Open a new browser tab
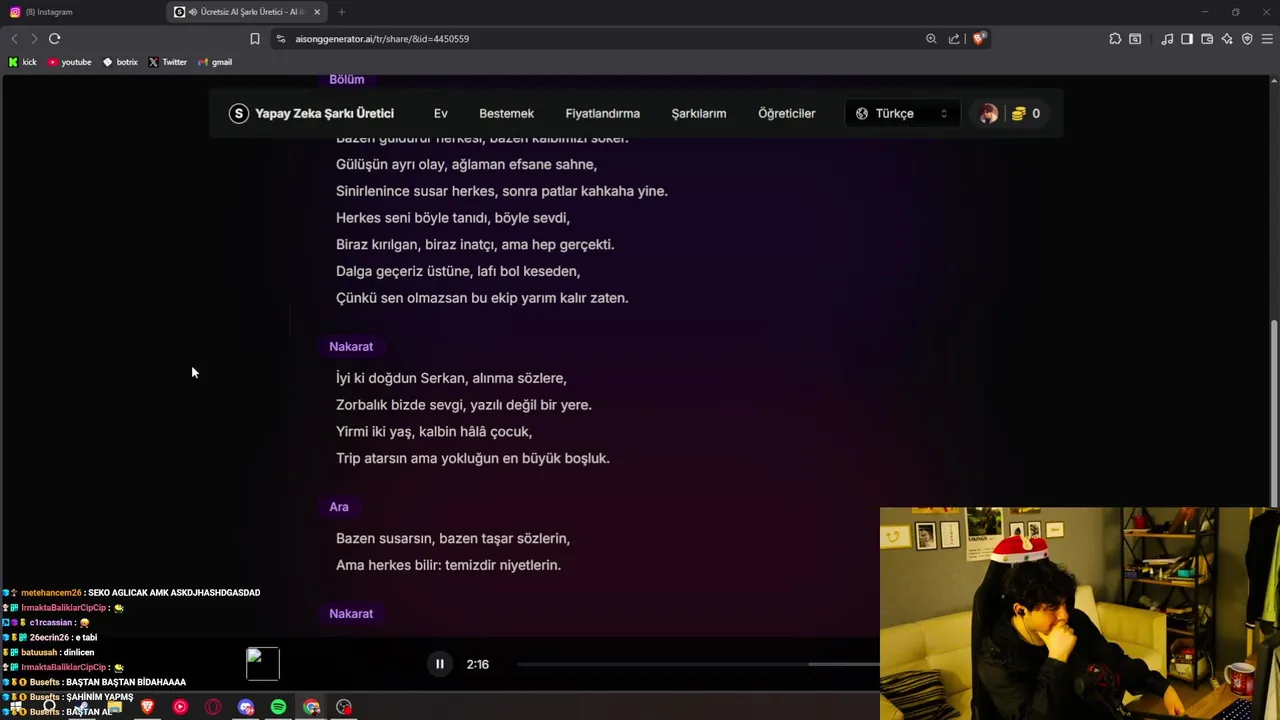 (x=341, y=12)
